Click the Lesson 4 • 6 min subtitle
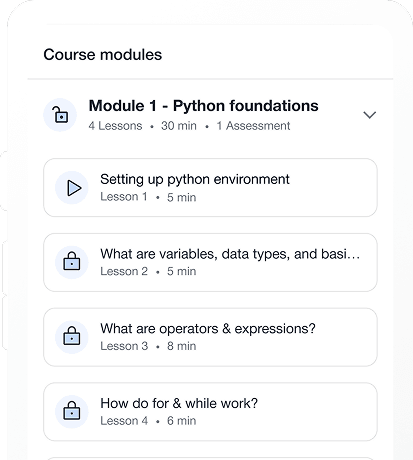 (148, 421)
